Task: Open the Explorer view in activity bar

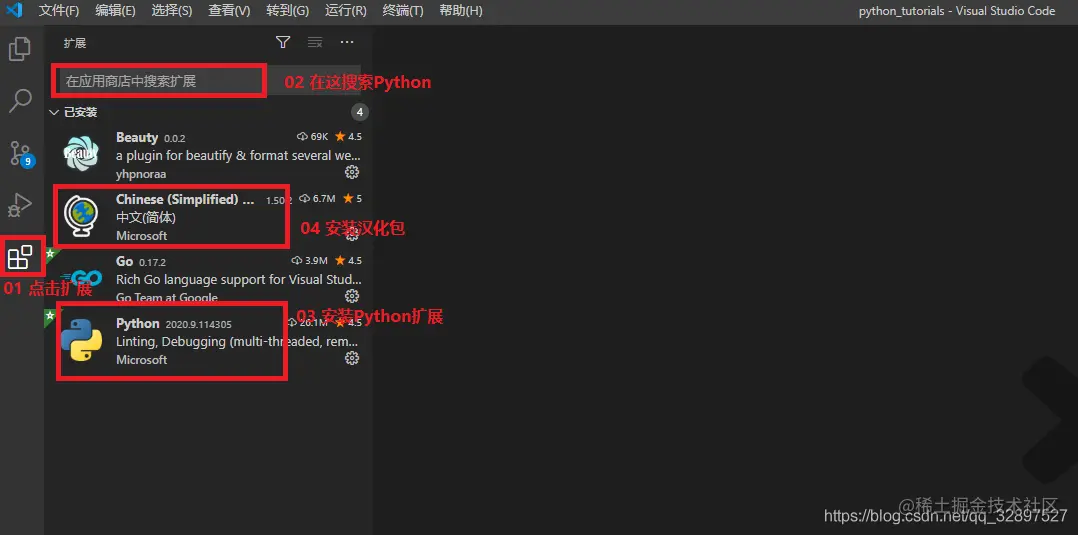Action: click(19, 49)
